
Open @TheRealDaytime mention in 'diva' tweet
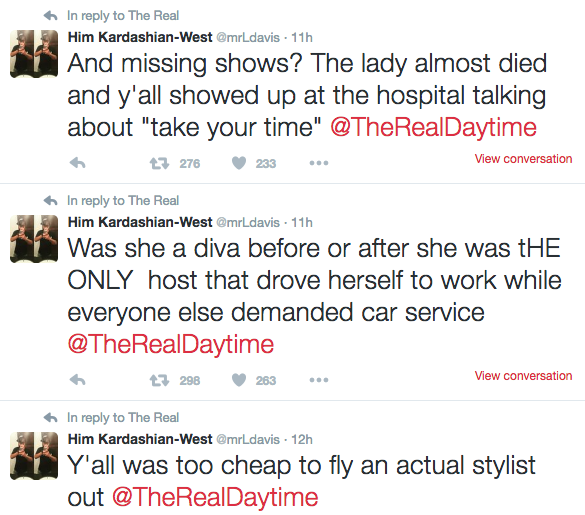pyautogui.click(x=171, y=344)
